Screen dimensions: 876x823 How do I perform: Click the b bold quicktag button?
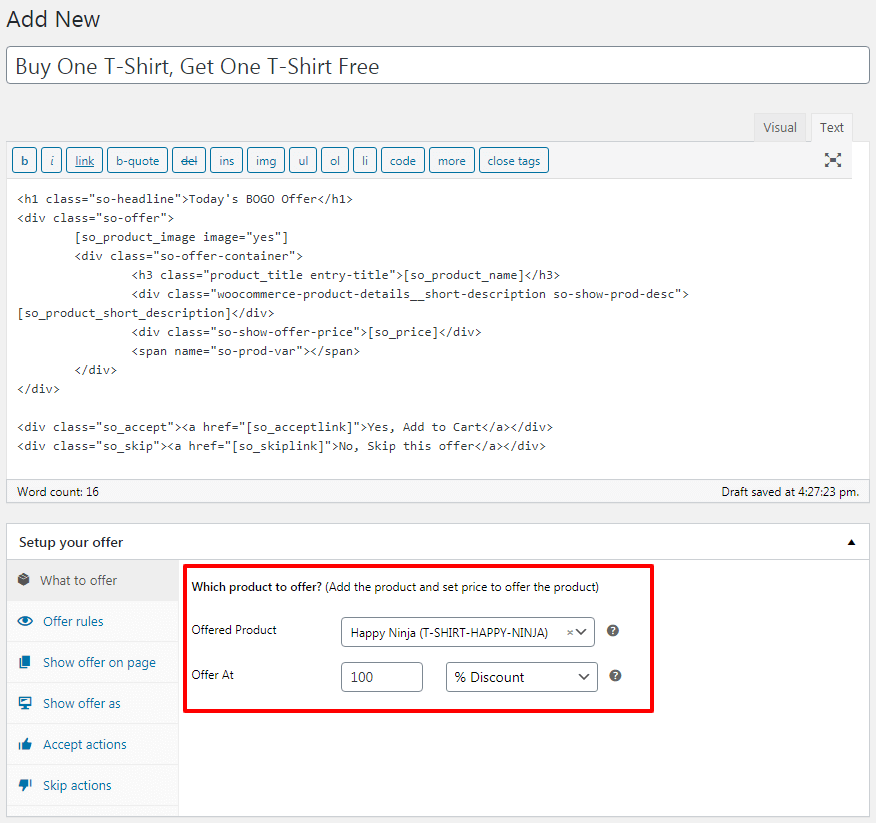pyautogui.click(x=25, y=160)
